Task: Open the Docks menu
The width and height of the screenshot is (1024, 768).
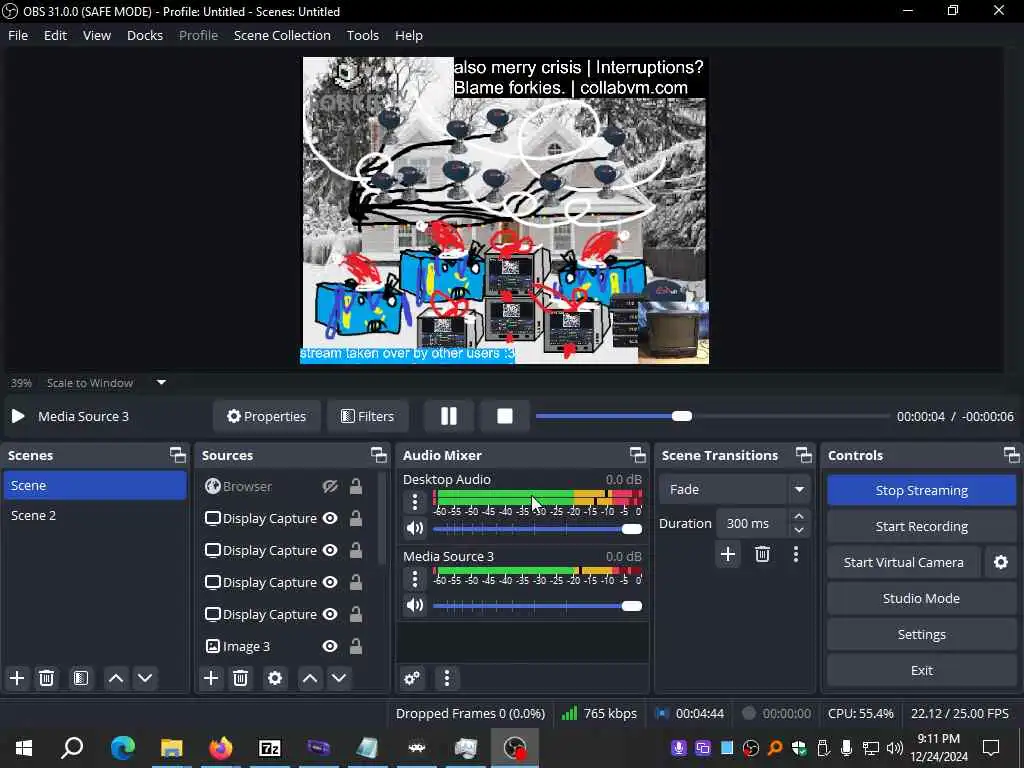Action: (x=145, y=35)
